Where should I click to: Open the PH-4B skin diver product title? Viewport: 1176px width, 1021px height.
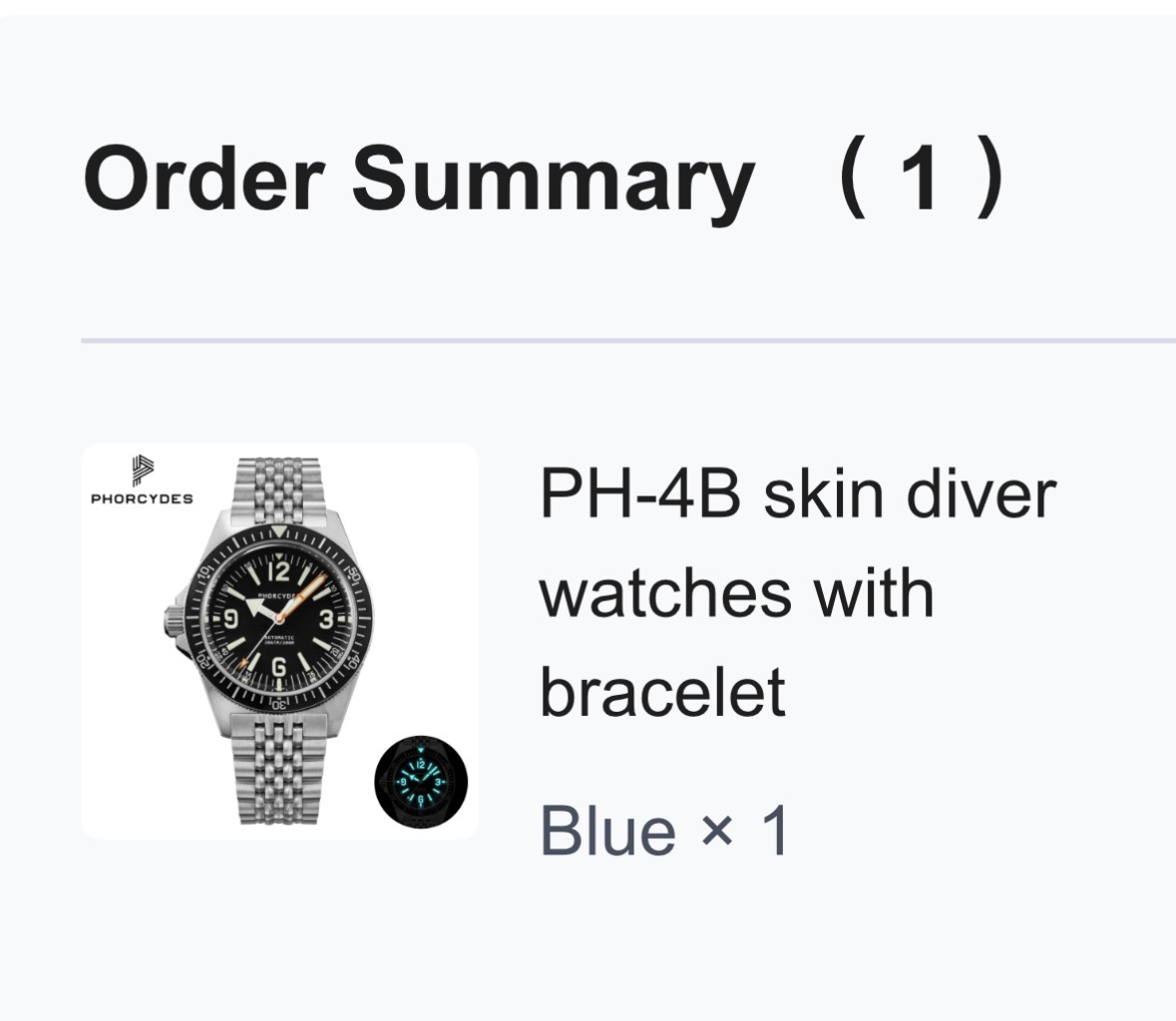tap(796, 495)
